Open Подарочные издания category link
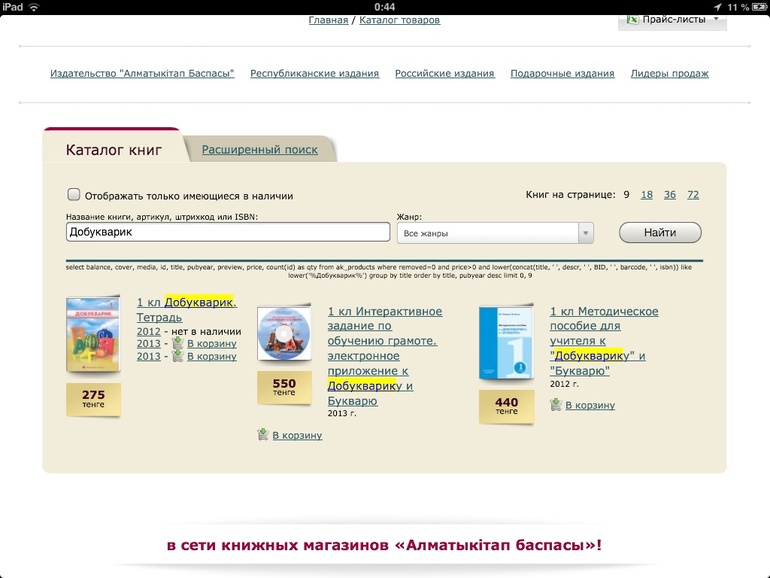Screen dimensions: 770x578 (562, 73)
